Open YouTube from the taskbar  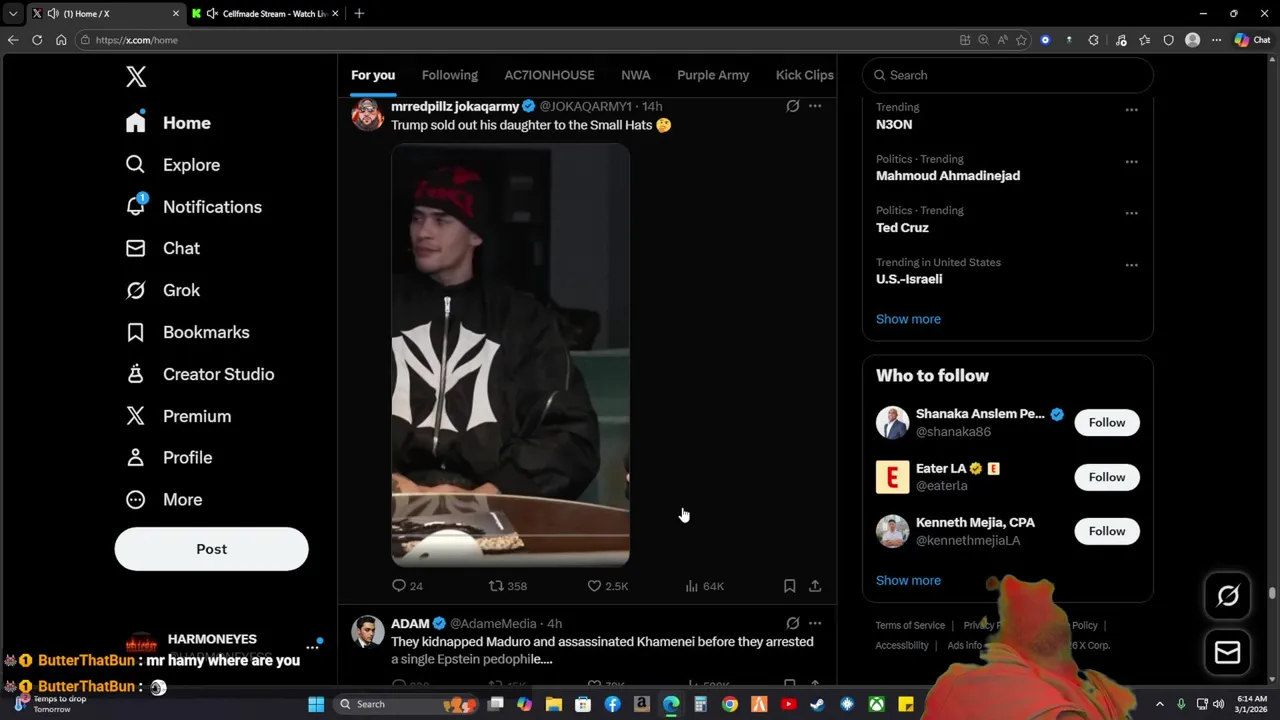[788, 704]
